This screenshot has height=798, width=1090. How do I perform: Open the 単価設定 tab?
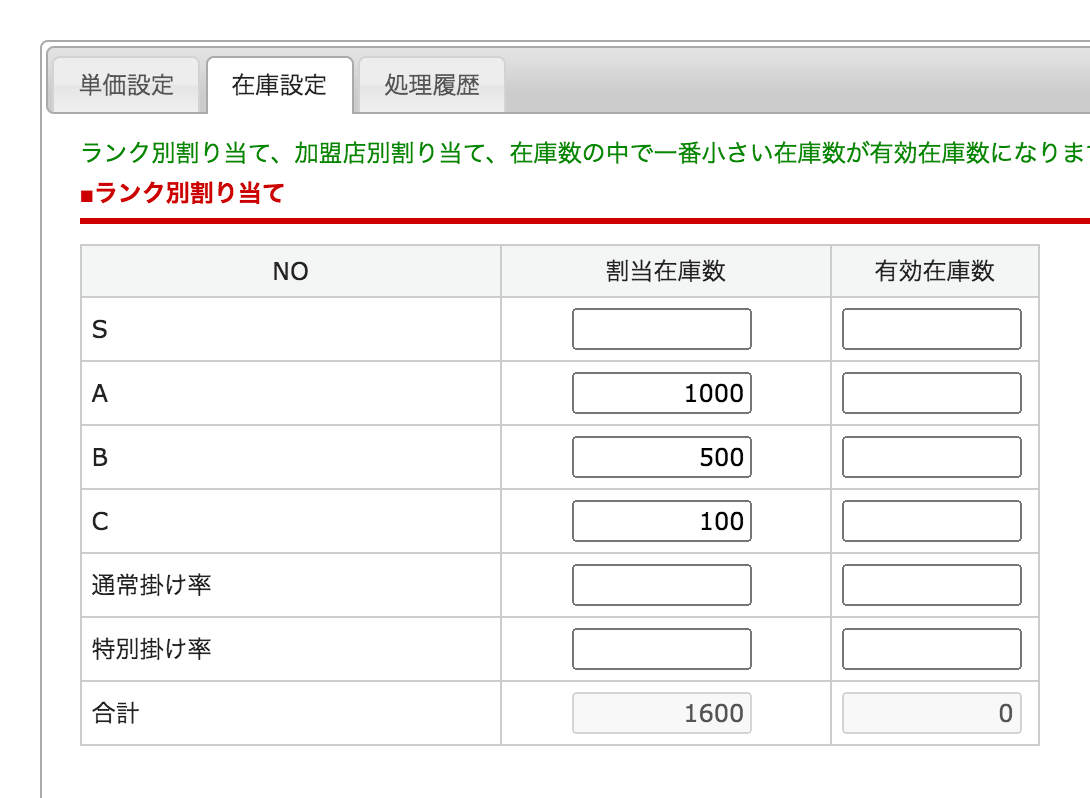pyautogui.click(x=127, y=85)
